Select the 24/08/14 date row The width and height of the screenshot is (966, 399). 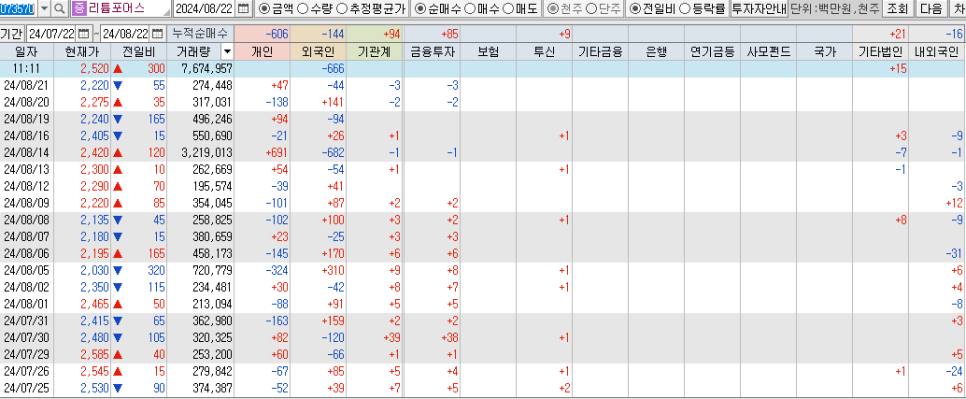(482, 153)
